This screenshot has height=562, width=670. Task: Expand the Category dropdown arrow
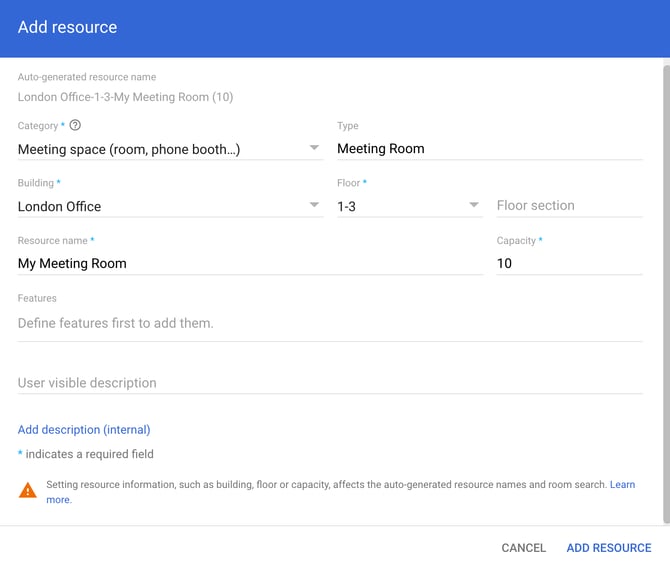314,149
